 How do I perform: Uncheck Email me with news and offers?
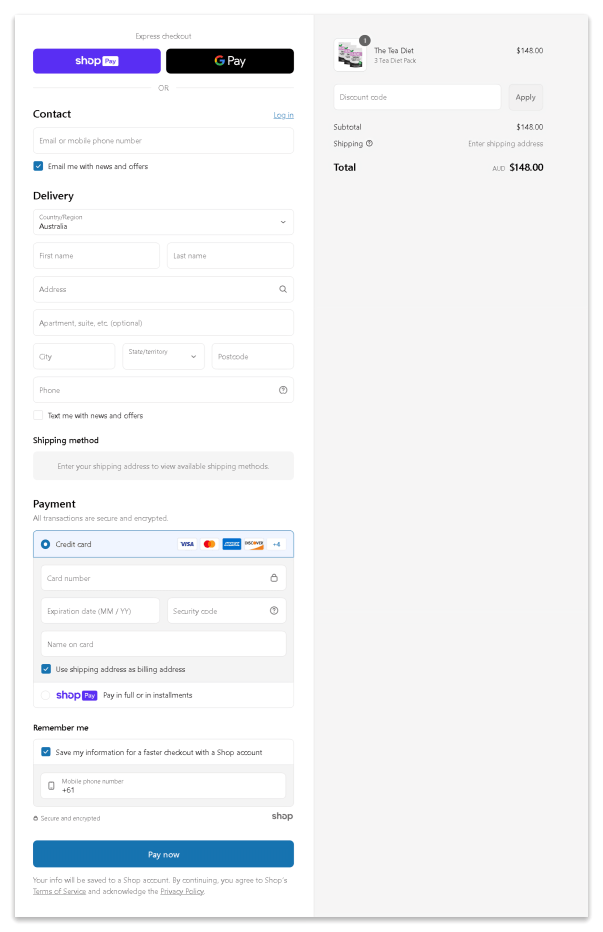tap(38, 166)
